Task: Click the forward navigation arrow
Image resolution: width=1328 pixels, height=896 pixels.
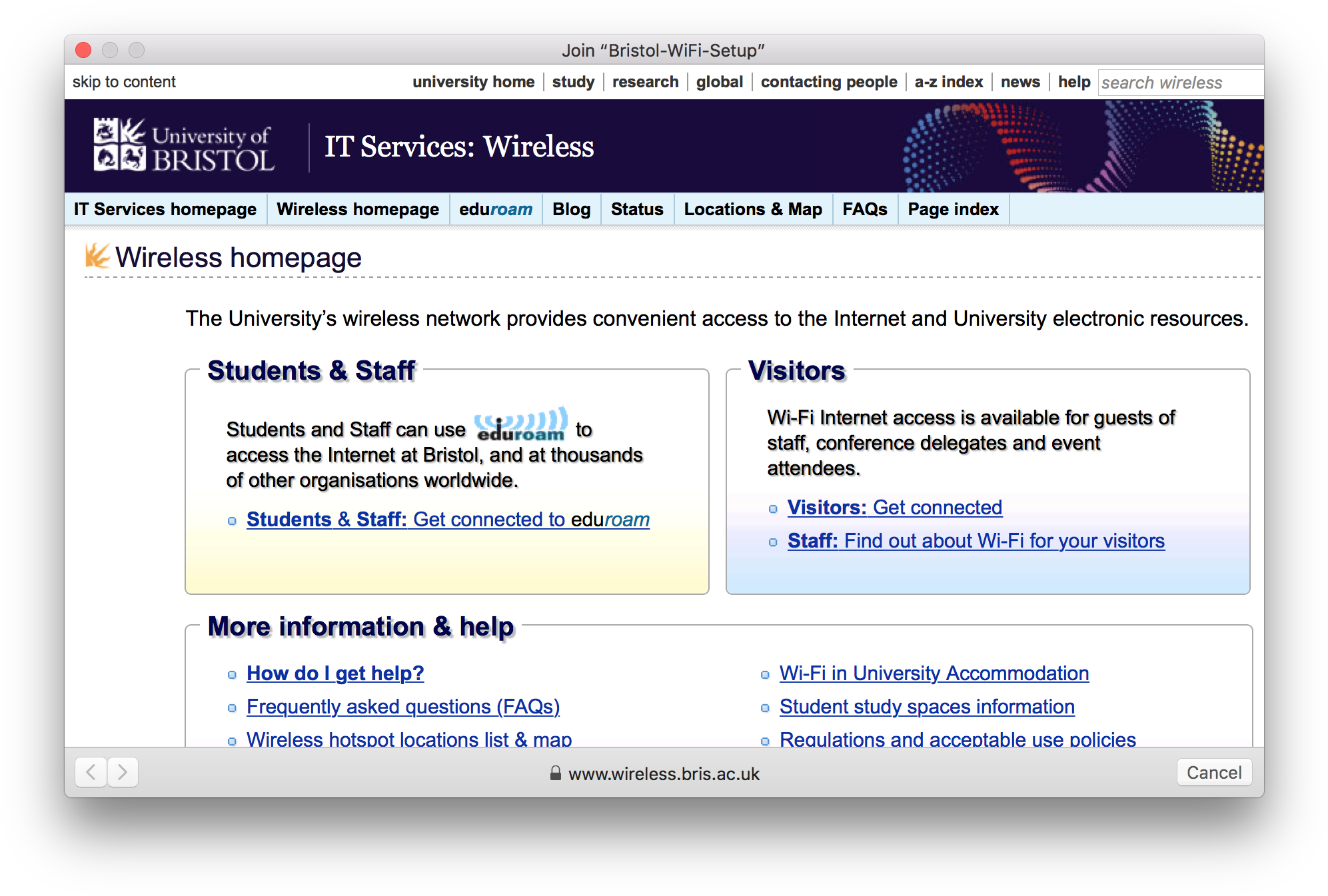Action: pyautogui.click(x=123, y=773)
